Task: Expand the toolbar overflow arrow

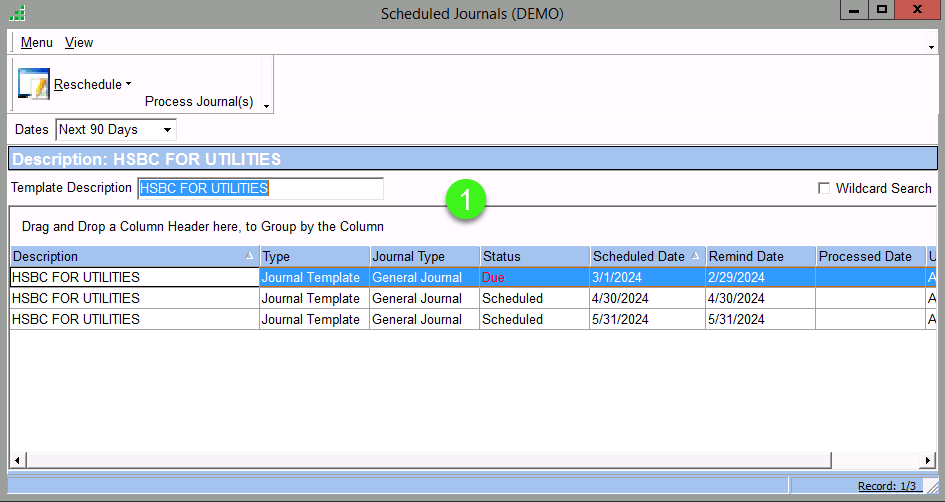Action: [x=266, y=106]
